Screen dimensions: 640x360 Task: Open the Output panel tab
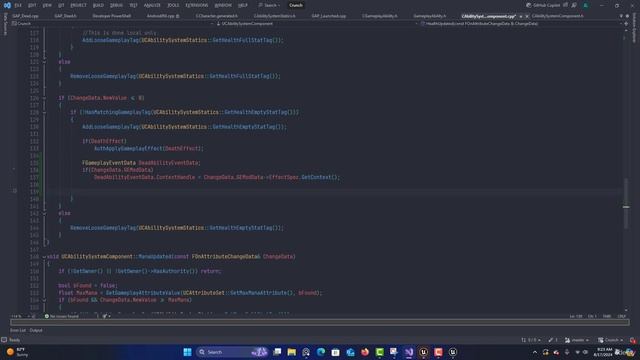point(36,330)
